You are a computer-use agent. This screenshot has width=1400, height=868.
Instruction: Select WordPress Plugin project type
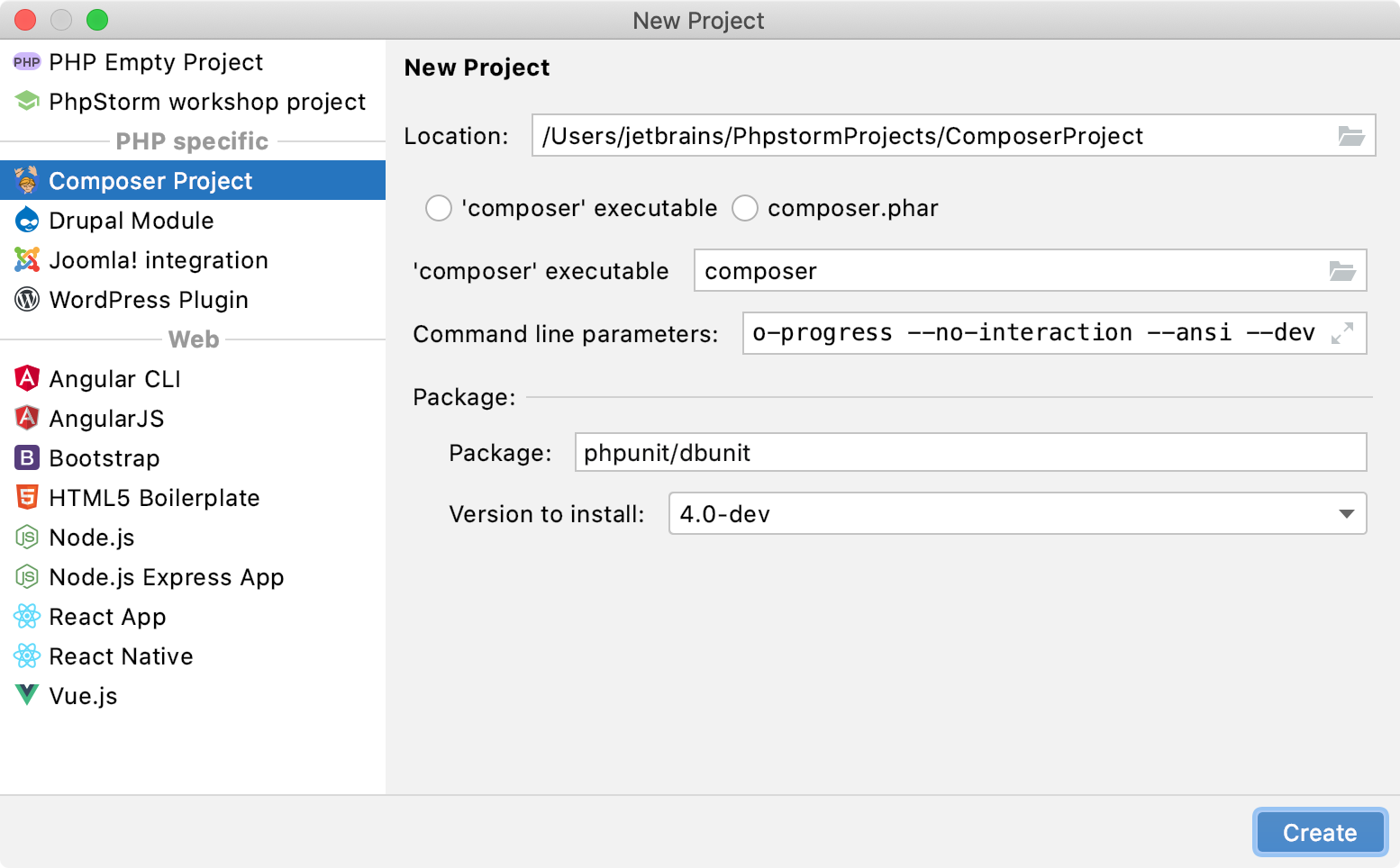pos(193,300)
